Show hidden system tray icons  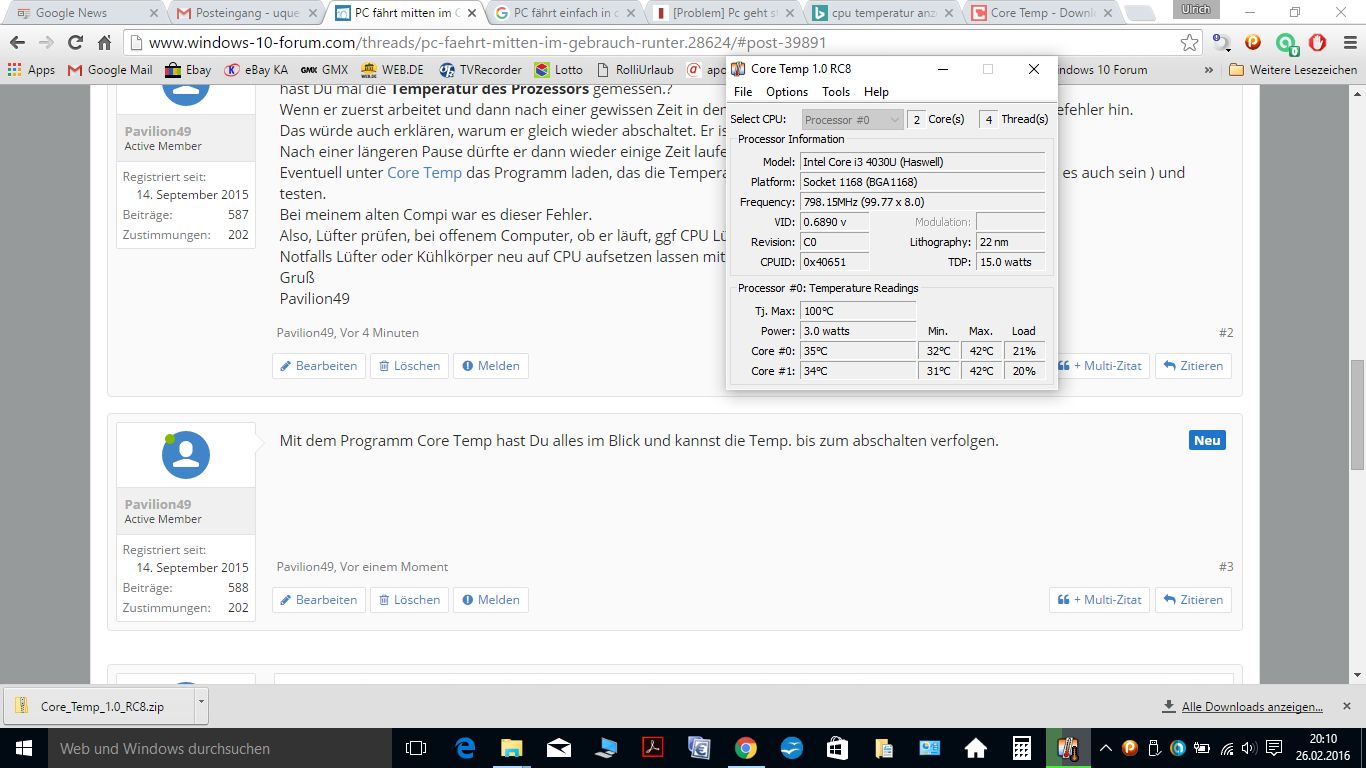[1106, 748]
